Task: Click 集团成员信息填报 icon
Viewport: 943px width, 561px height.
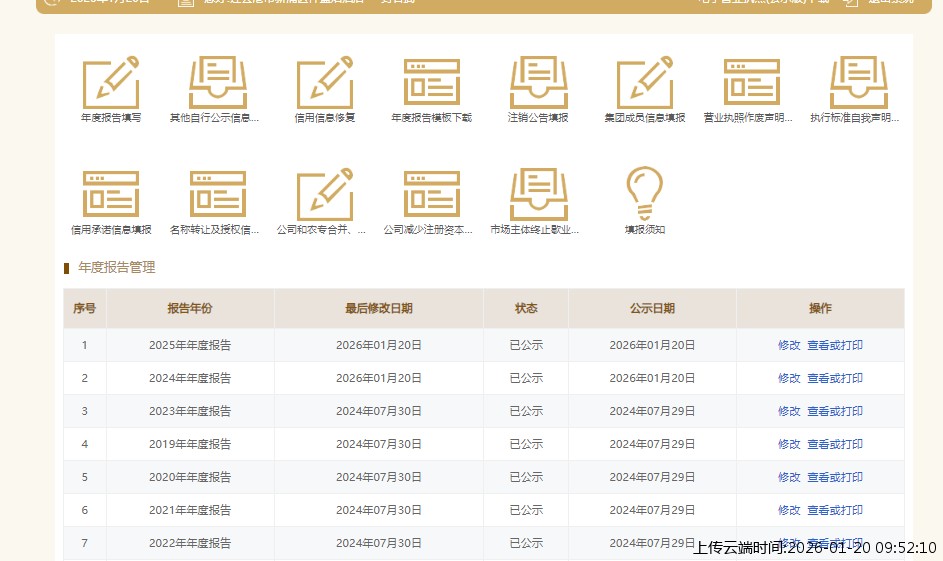Action: coord(645,83)
